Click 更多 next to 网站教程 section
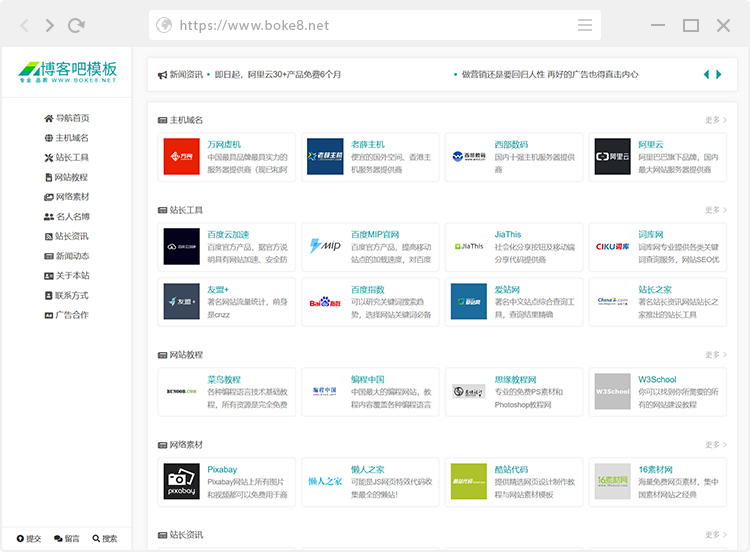This screenshot has height=552, width=750. coord(716,355)
